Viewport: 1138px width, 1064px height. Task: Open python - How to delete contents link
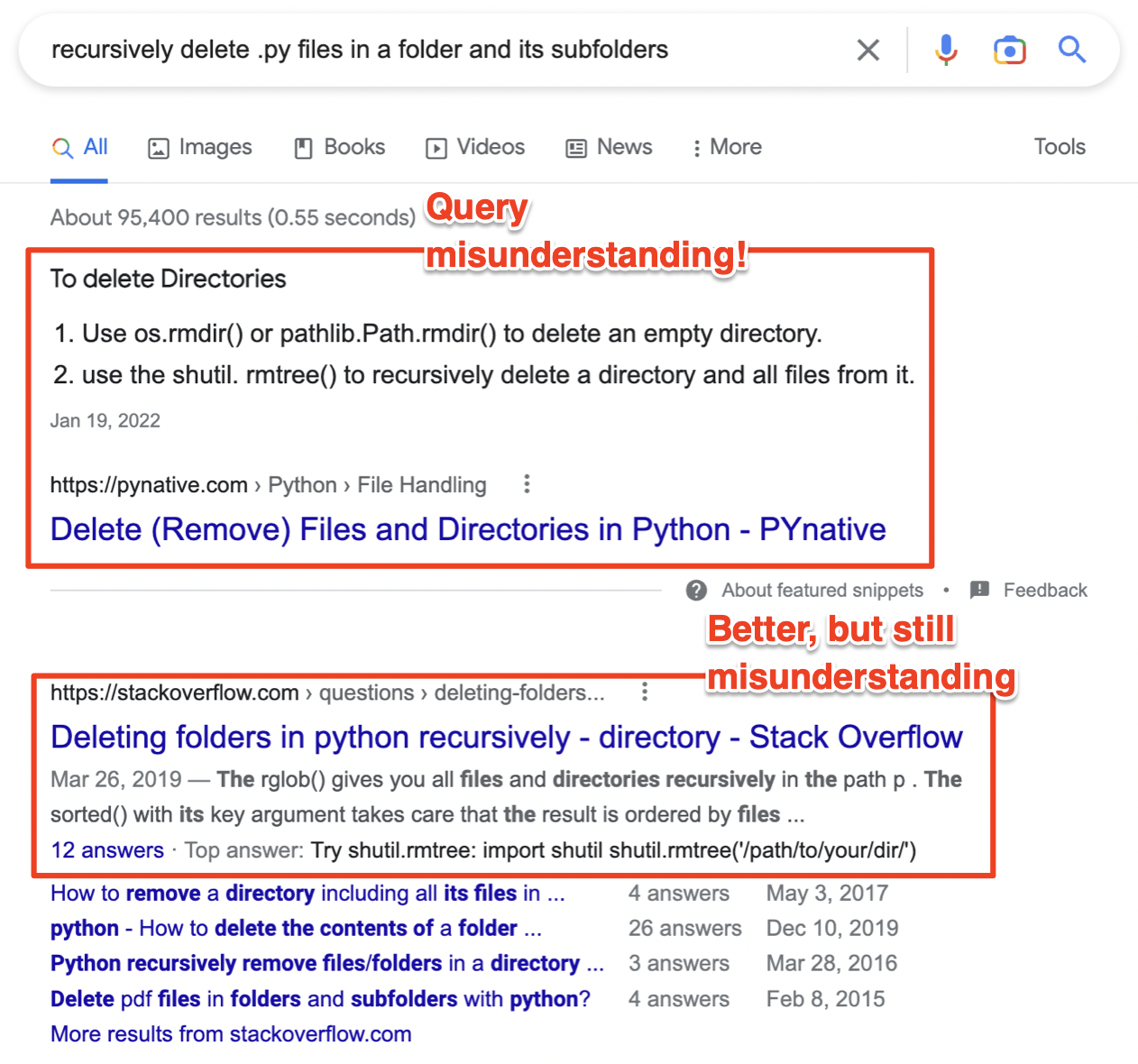coord(296,929)
